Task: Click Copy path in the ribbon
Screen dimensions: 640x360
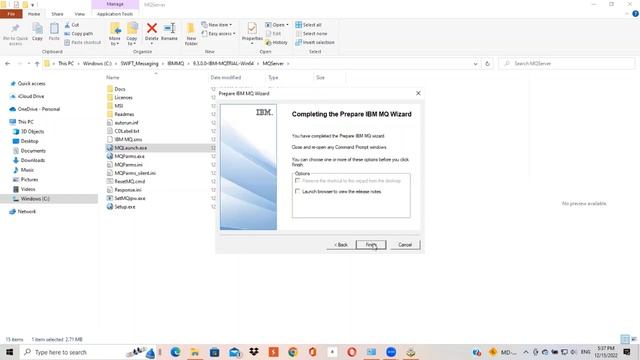Action: (78, 33)
